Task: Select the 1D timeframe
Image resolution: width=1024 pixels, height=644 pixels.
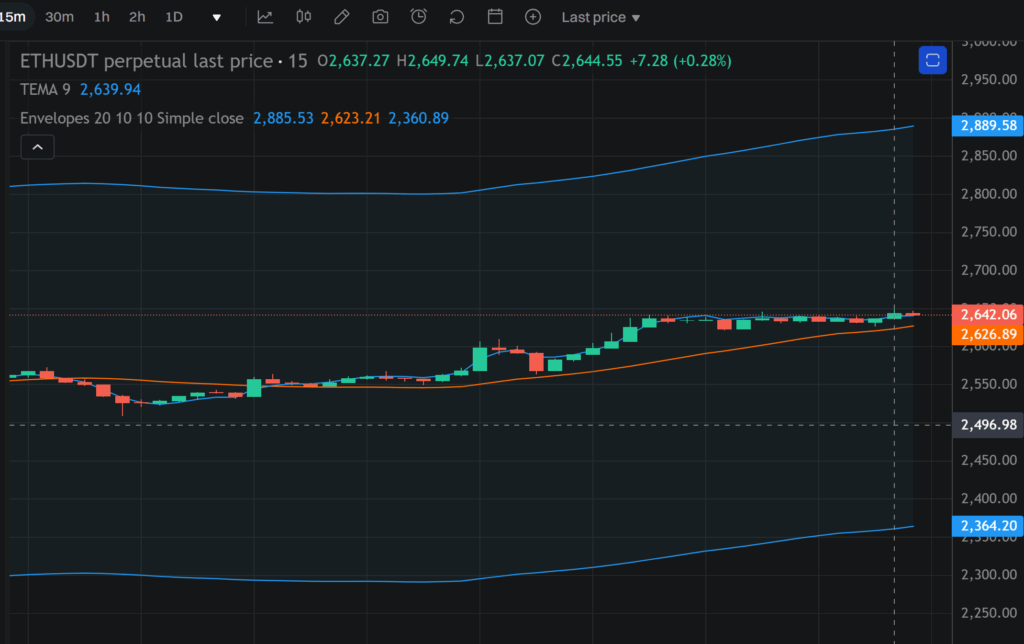Action: click(174, 17)
